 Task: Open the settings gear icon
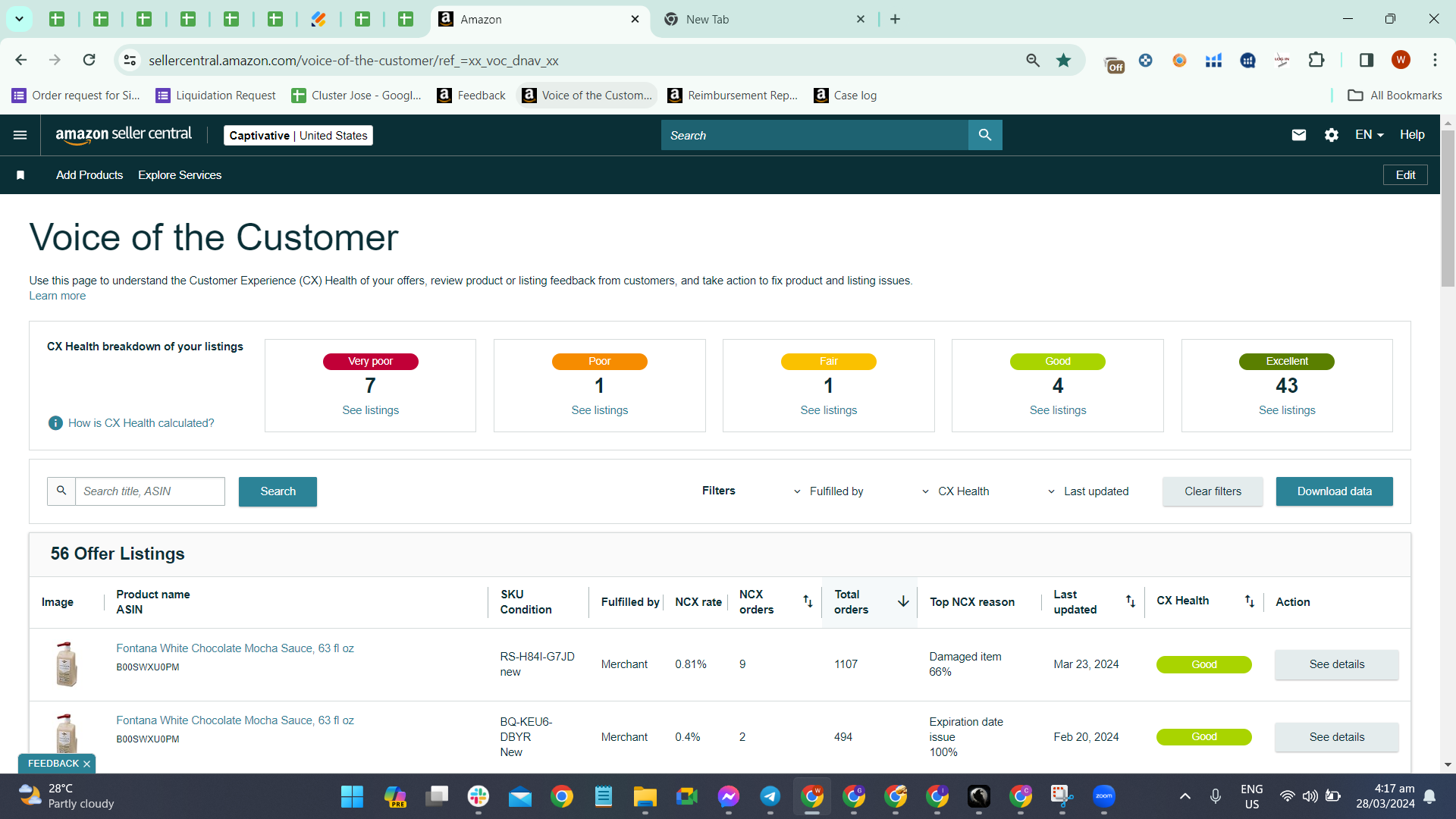coord(1332,135)
